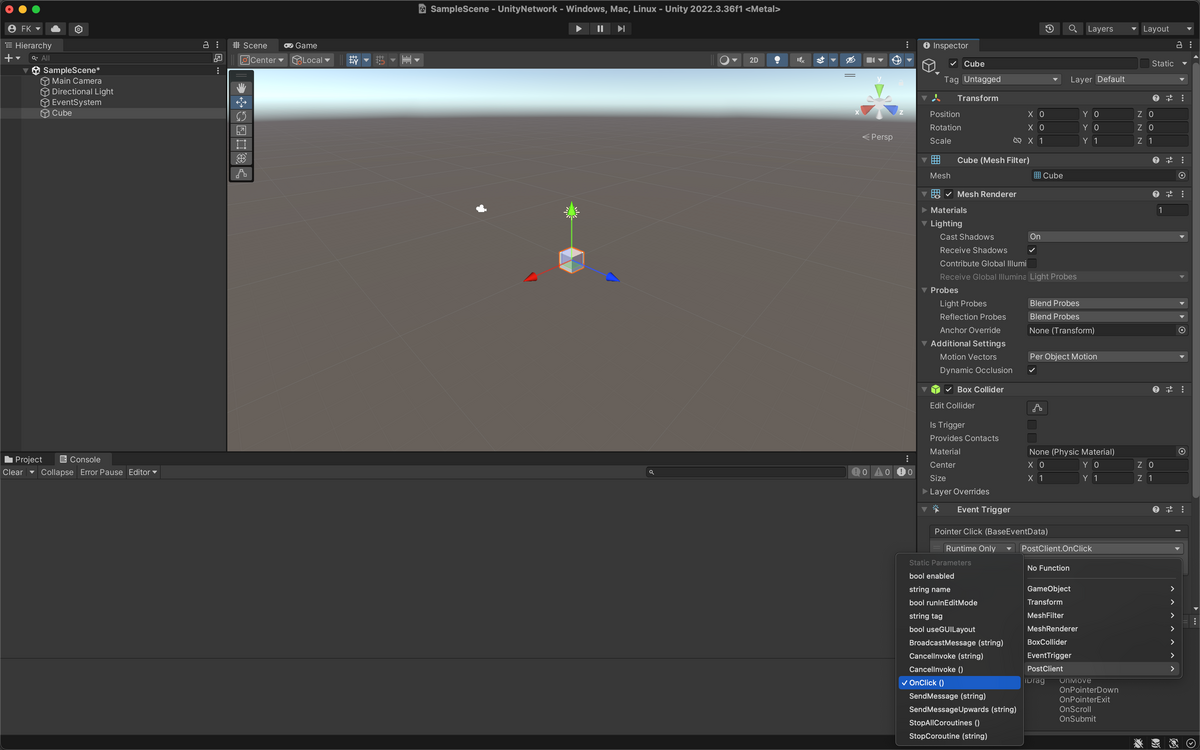Toggle 2D view mode

(755, 60)
